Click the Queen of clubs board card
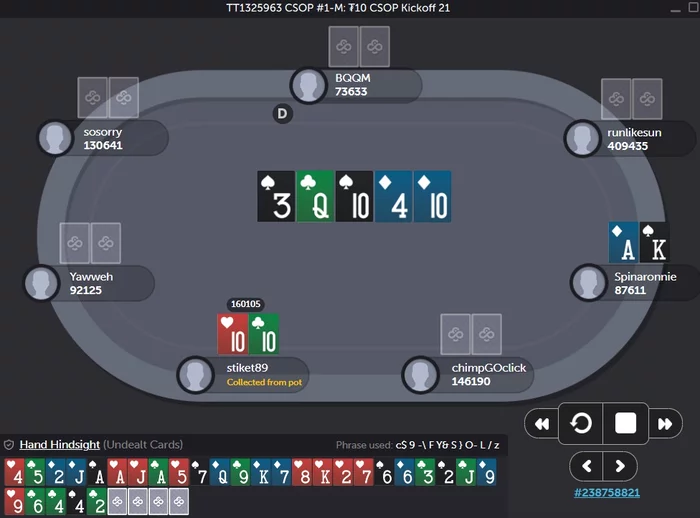This screenshot has width=700, height=518. pyautogui.click(x=315, y=196)
